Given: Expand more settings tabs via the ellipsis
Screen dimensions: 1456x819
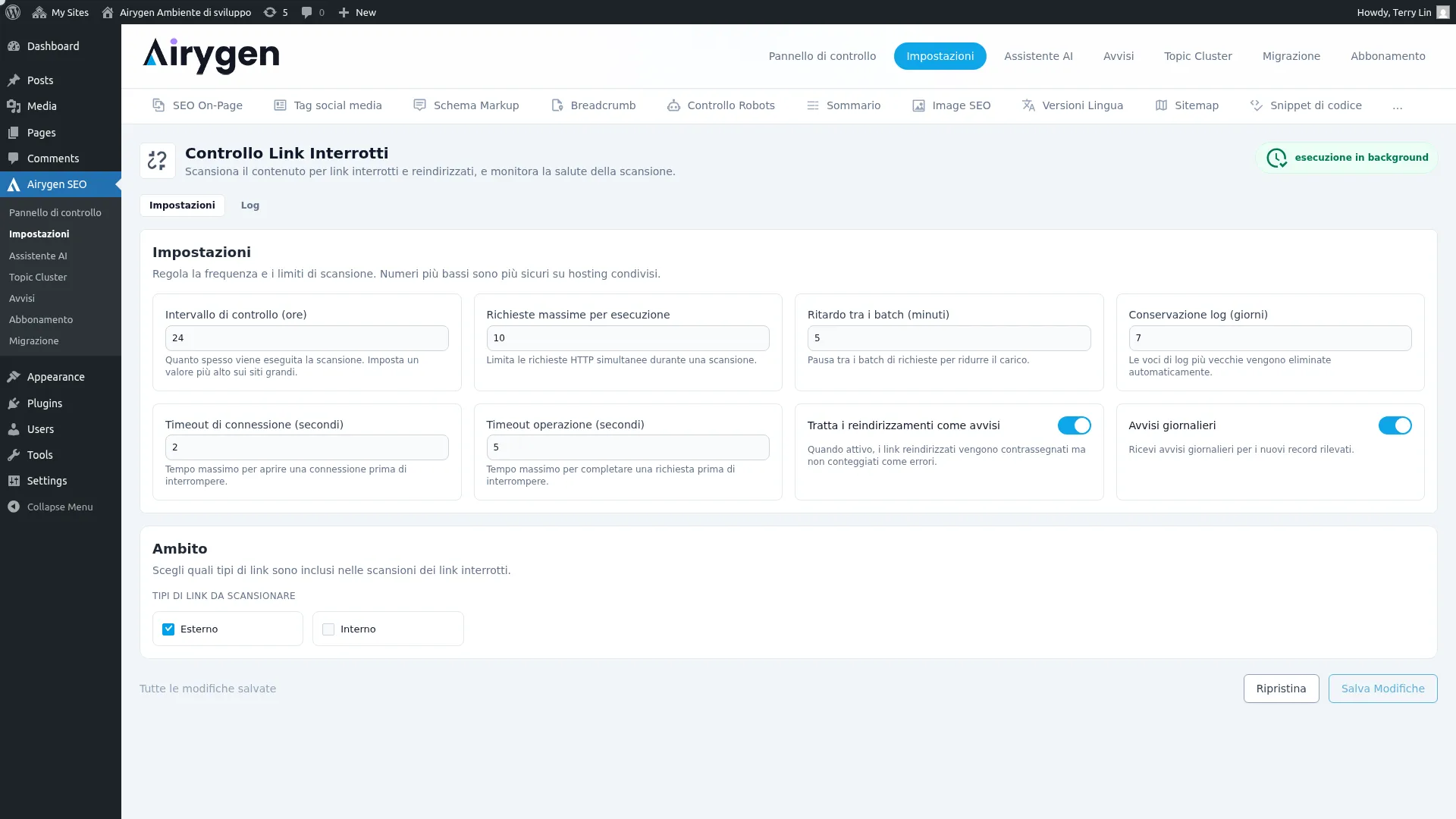Looking at the screenshot, I should click(1398, 106).
